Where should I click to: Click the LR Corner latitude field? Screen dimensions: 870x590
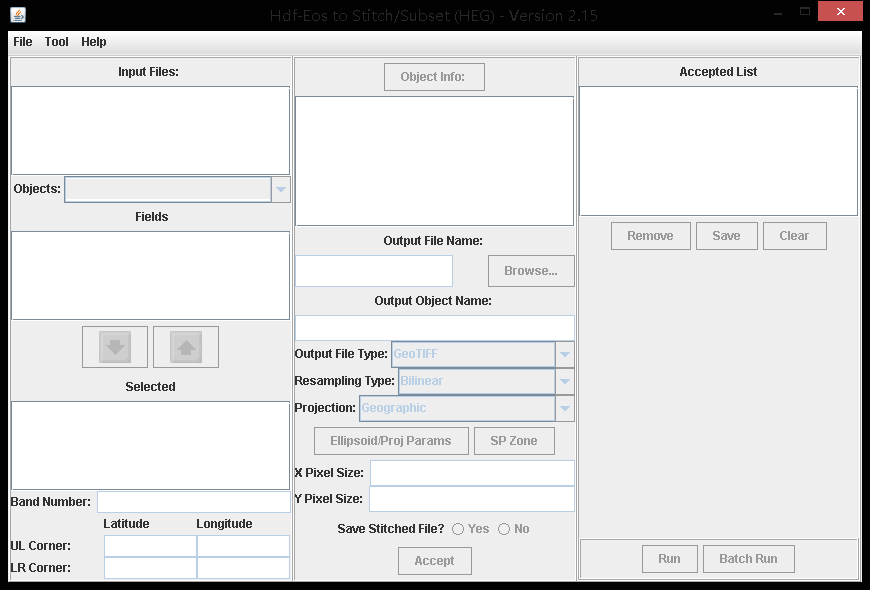(150, 568)
